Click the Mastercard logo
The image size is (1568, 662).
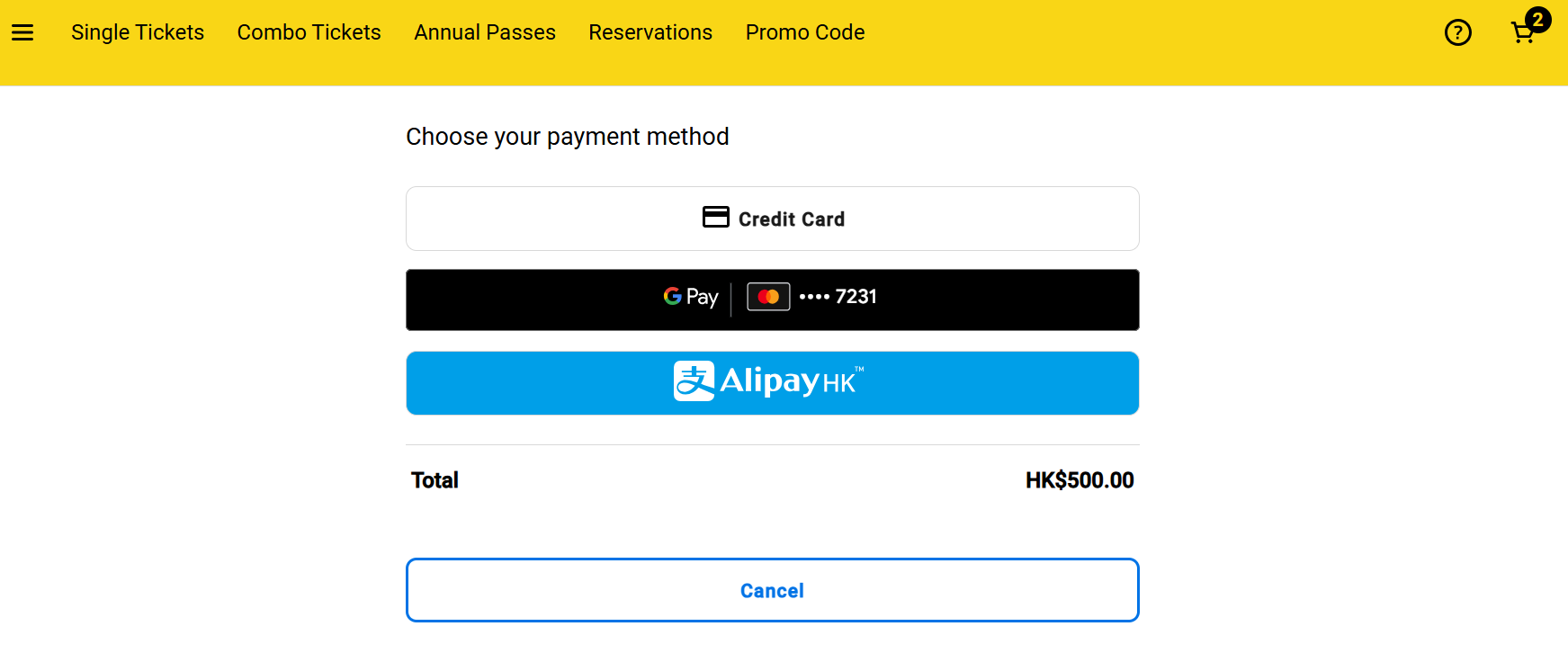[768, 297]
